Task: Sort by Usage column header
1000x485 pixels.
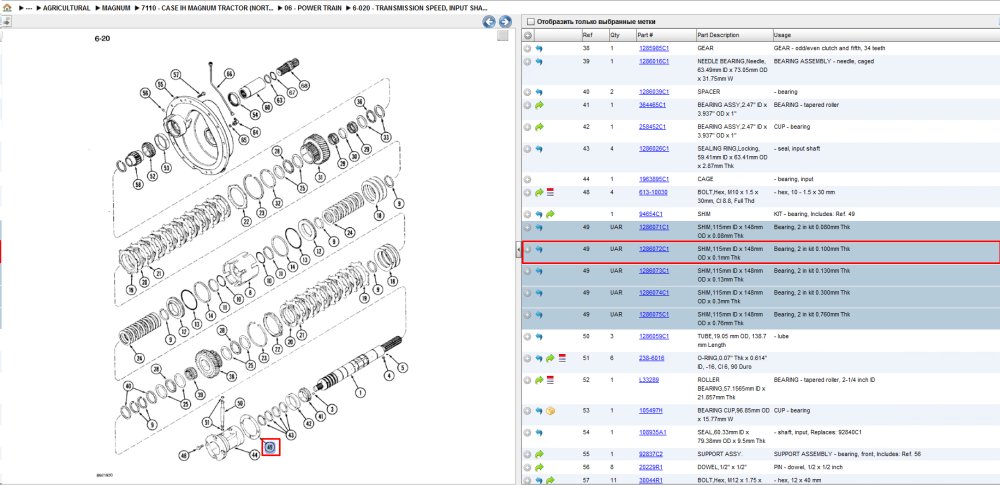Action: 885,35
